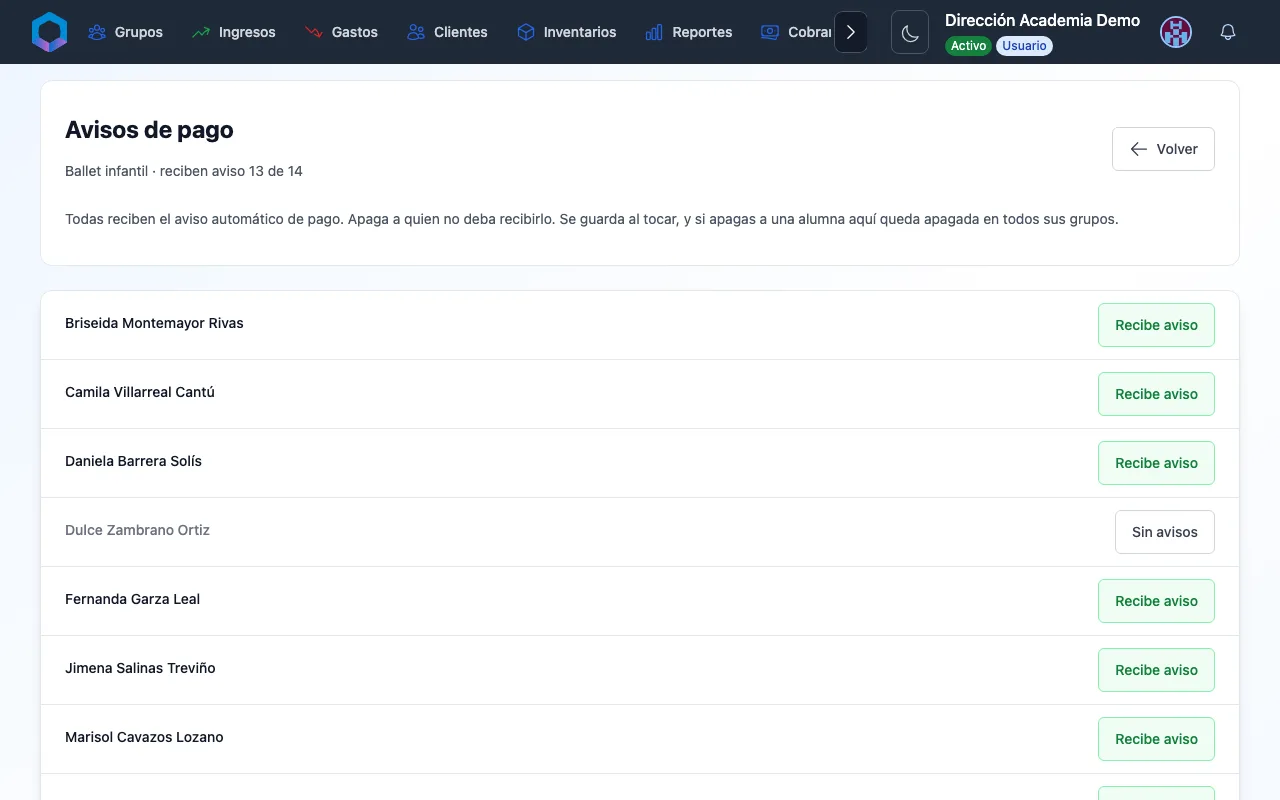The width and height of the screenshot is (1280, 800).
Task: Toggle dark mode with the moon button
Action: click(910, 32)
